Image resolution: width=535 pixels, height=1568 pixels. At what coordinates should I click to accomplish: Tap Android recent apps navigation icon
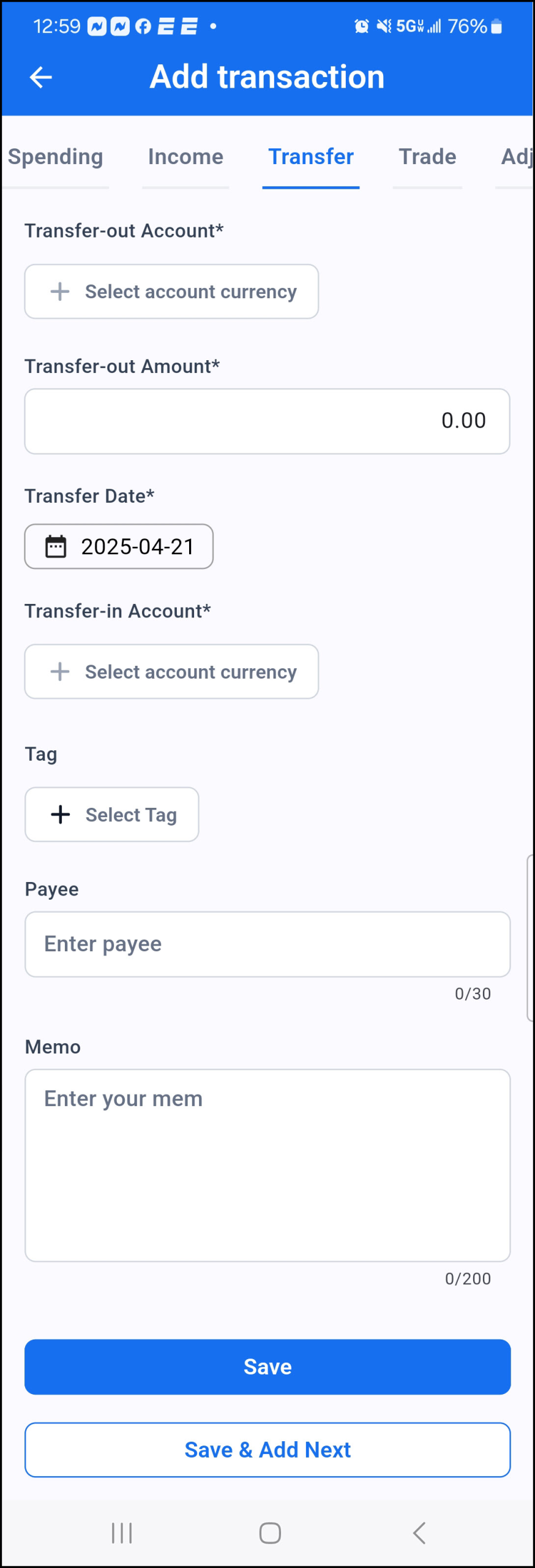tap(122, 1533)
